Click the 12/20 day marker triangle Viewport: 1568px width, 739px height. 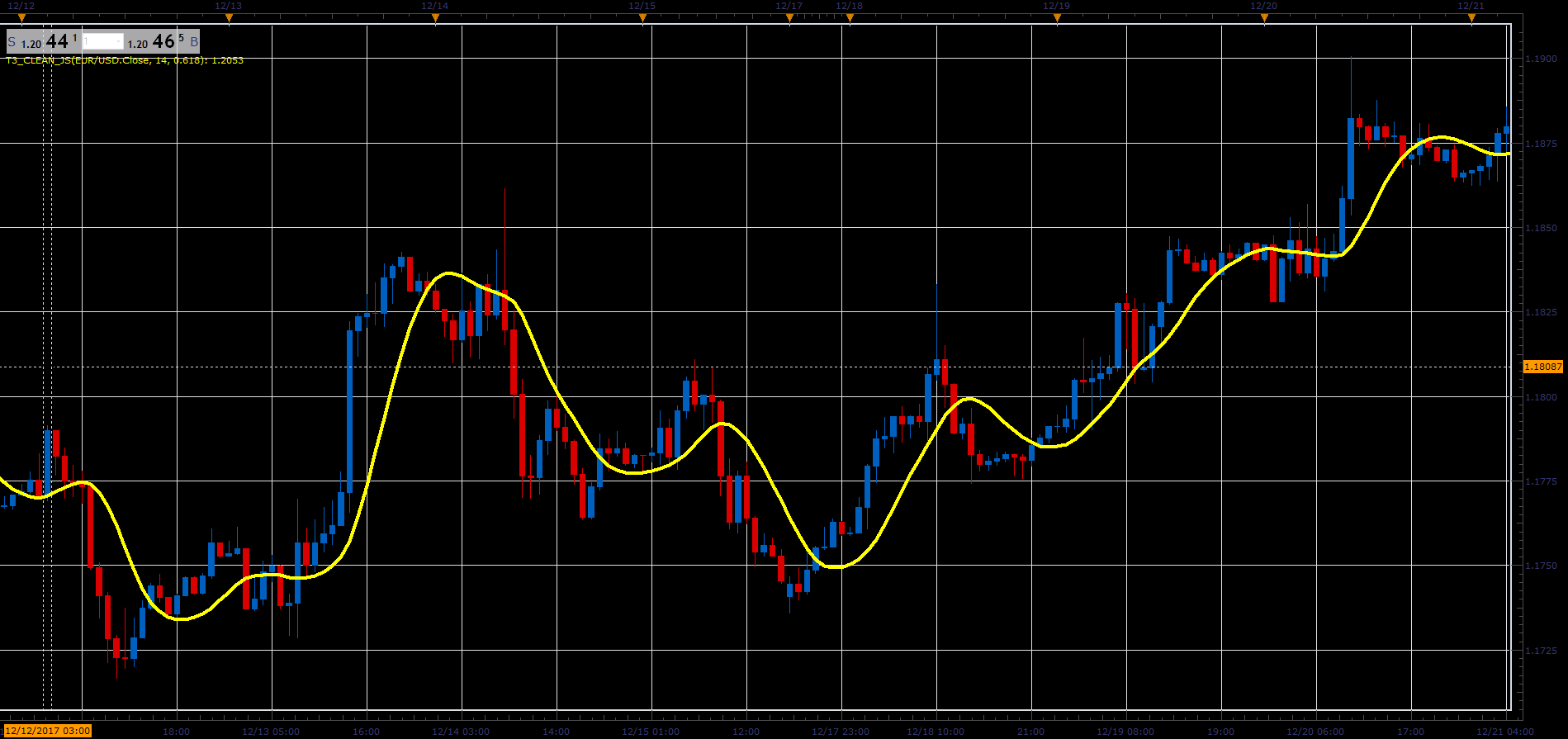click(x=1264, y=18)
